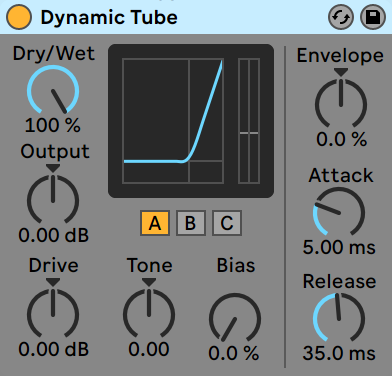392x376 pixels.
Task: Click the 100 % Dry/Wet value
Action: click(x=53, y=125)
